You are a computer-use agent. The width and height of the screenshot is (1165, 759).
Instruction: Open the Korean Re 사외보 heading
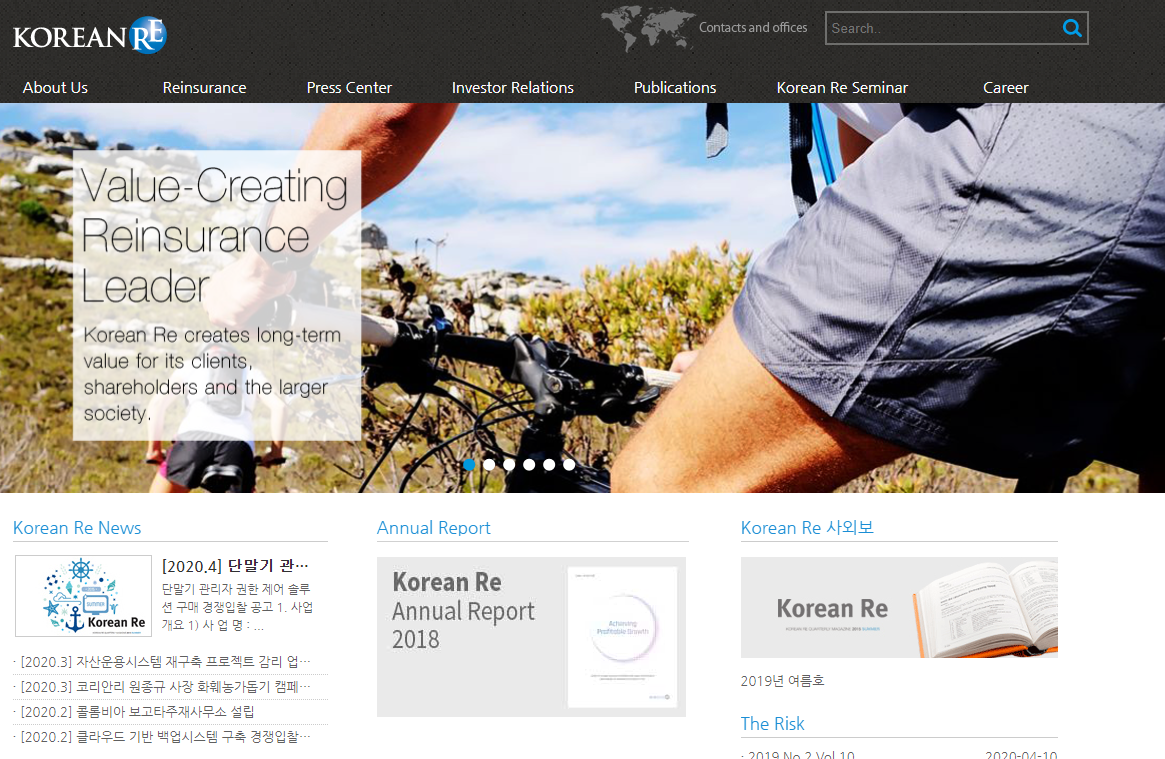(807, 528)
